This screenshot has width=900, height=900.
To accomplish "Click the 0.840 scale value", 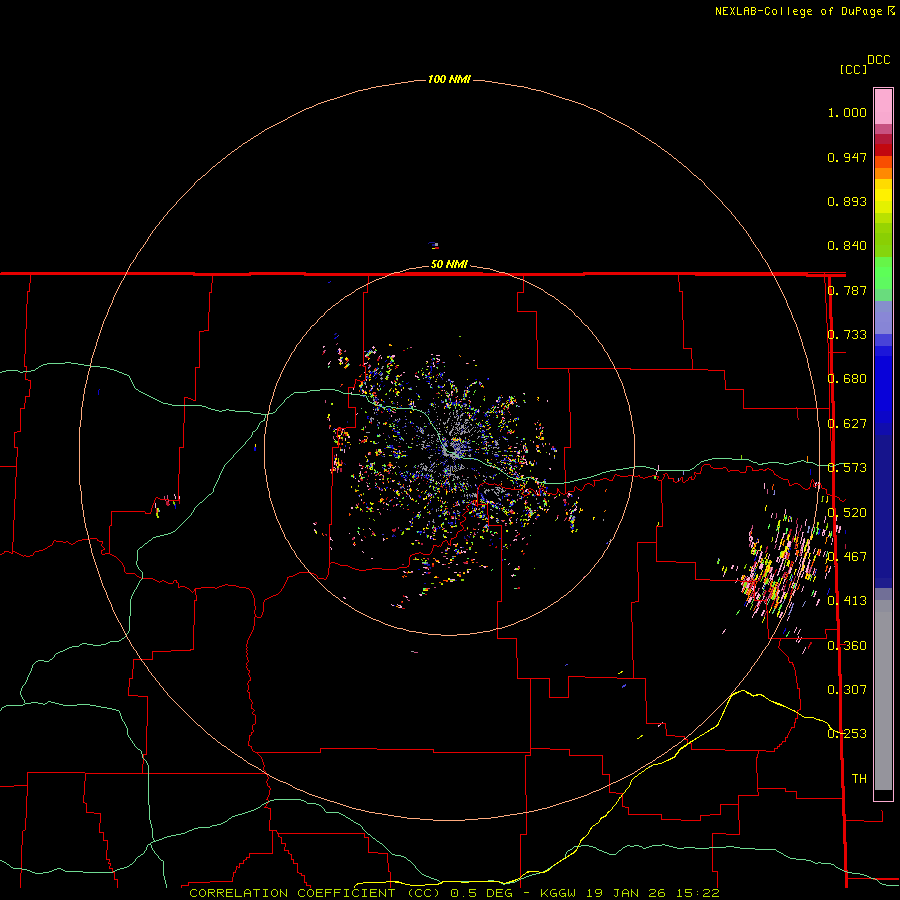I will tap(847, 246).
